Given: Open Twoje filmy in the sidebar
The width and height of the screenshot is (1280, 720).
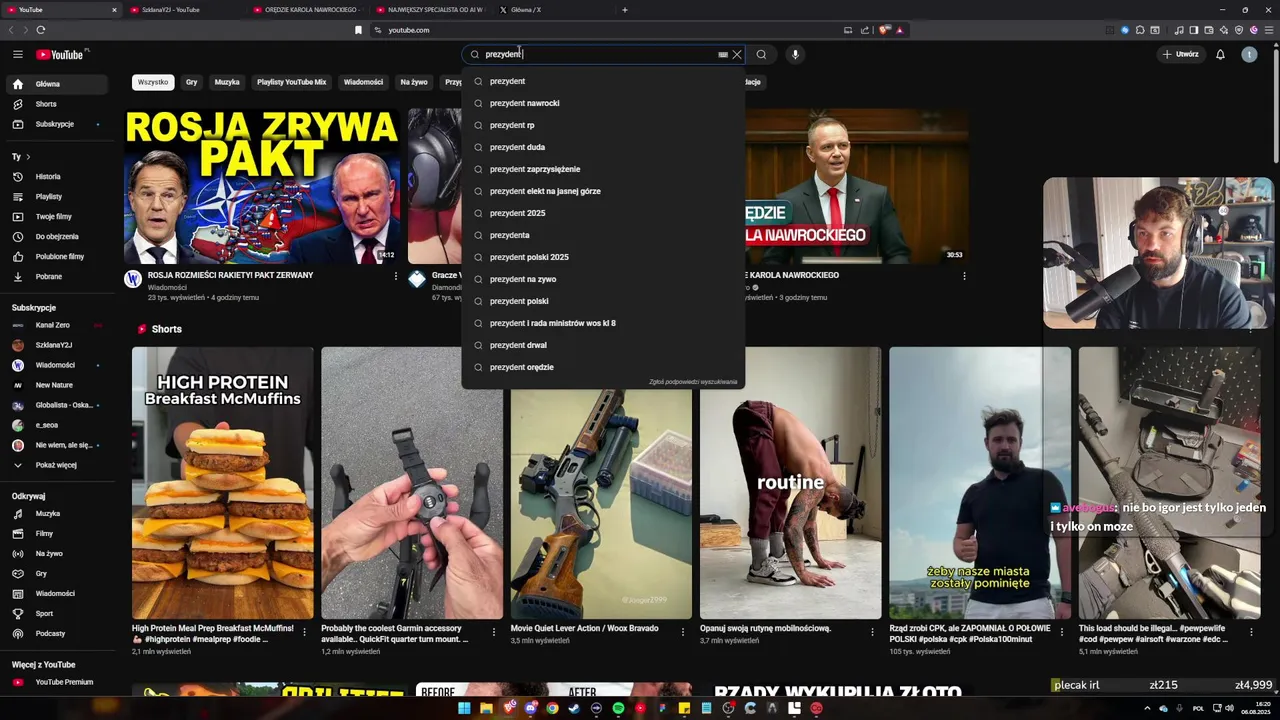Looking at the screenshot, I should point(56,216).
